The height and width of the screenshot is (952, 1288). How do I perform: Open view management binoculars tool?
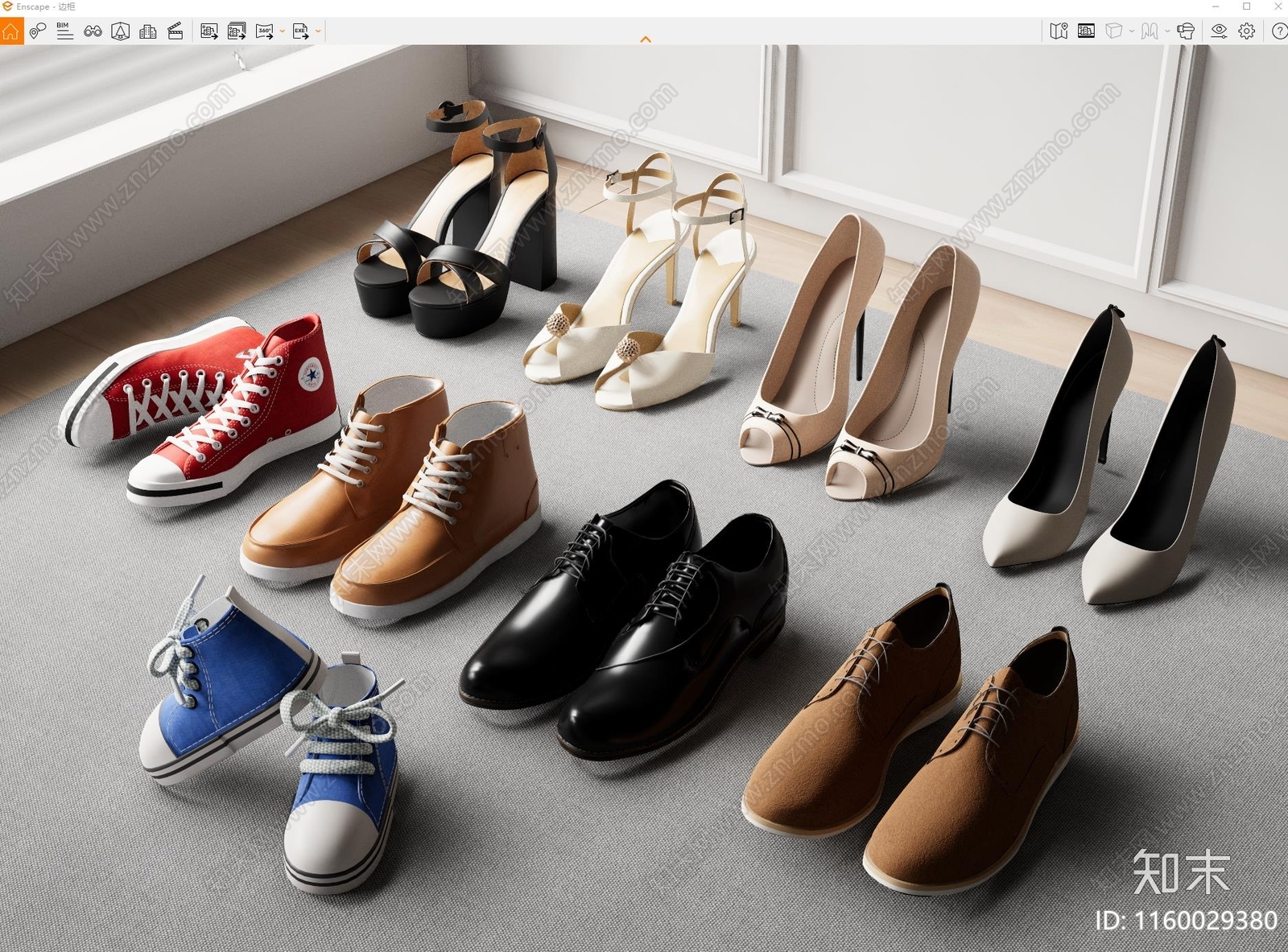tap(93, 31)
